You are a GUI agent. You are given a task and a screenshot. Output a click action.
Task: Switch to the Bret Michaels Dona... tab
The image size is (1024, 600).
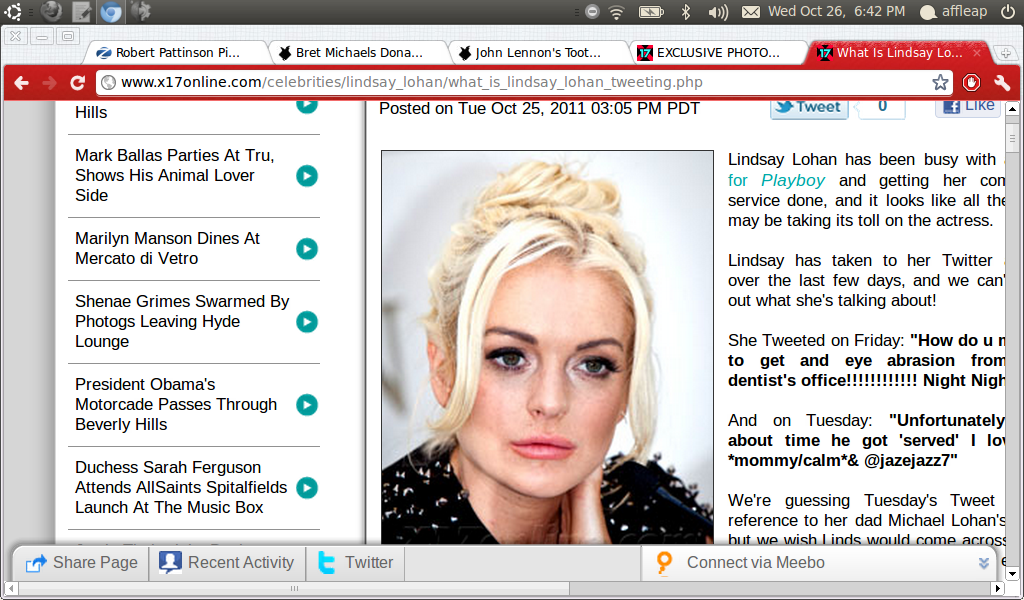[358, 53]
